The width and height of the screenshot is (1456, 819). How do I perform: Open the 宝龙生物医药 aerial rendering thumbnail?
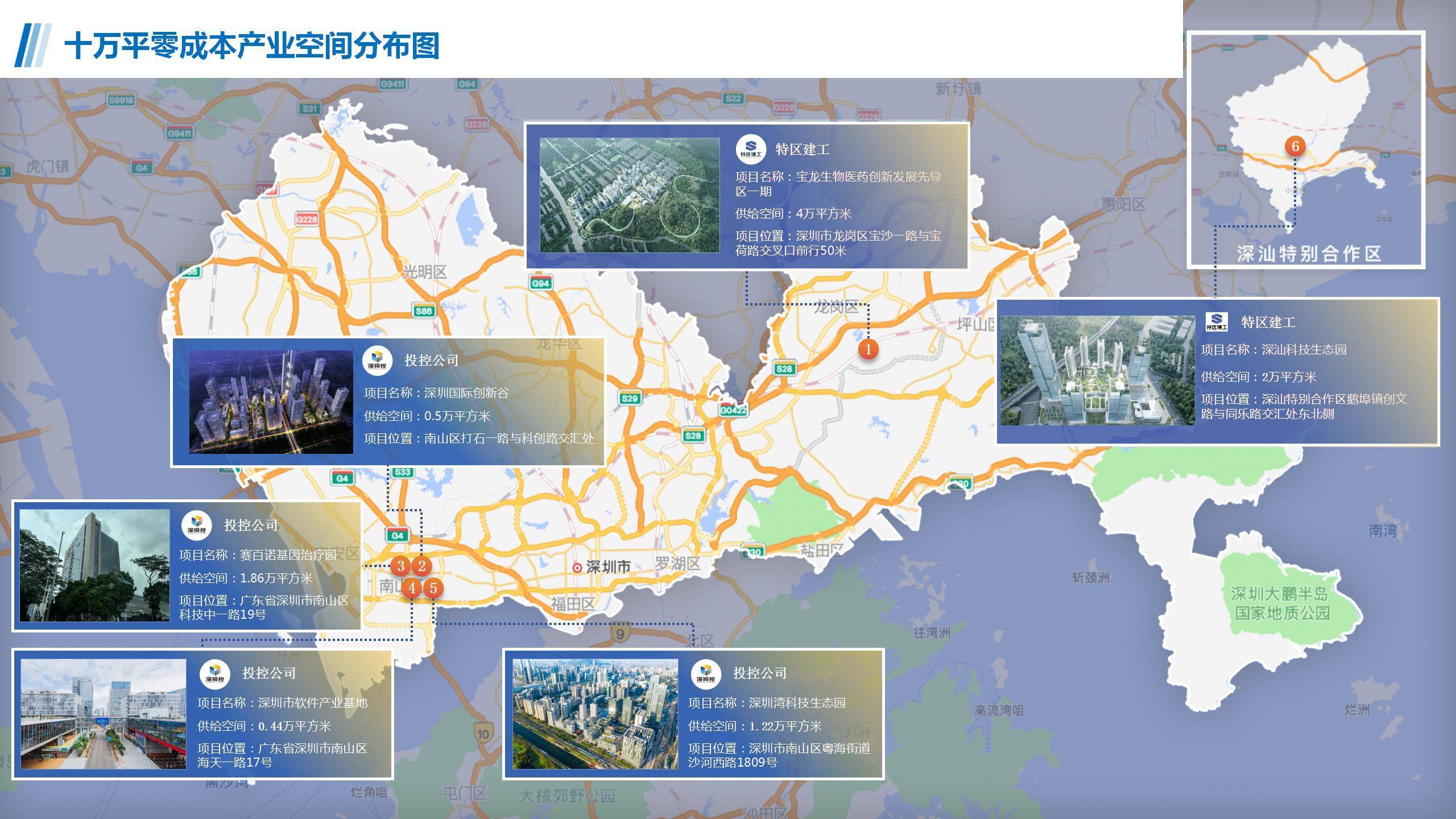point(629,195)
